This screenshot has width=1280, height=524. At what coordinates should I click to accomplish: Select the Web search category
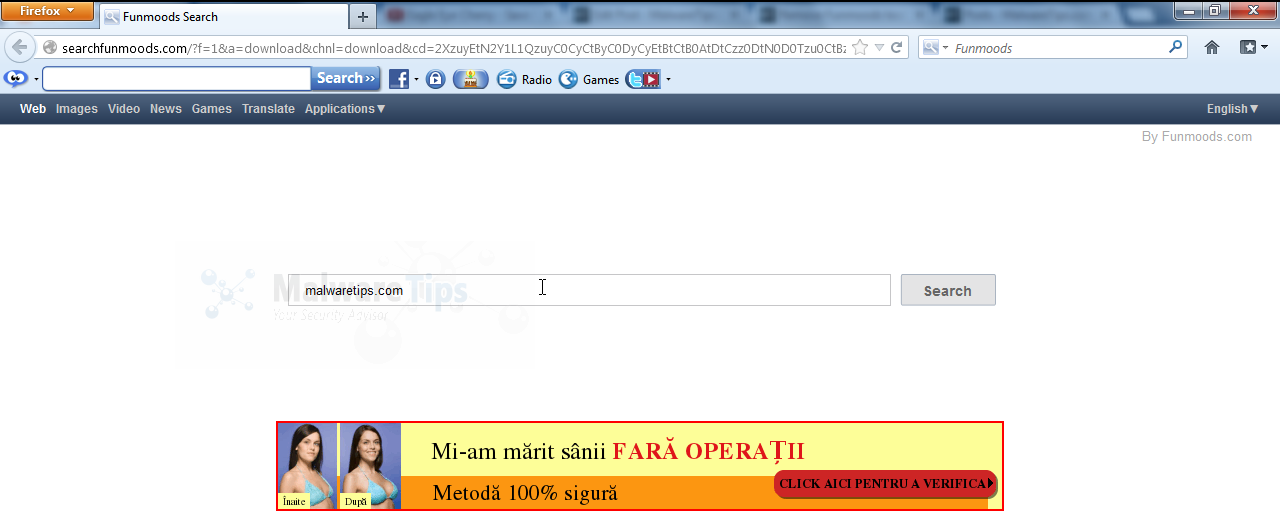tap(33, 109)
